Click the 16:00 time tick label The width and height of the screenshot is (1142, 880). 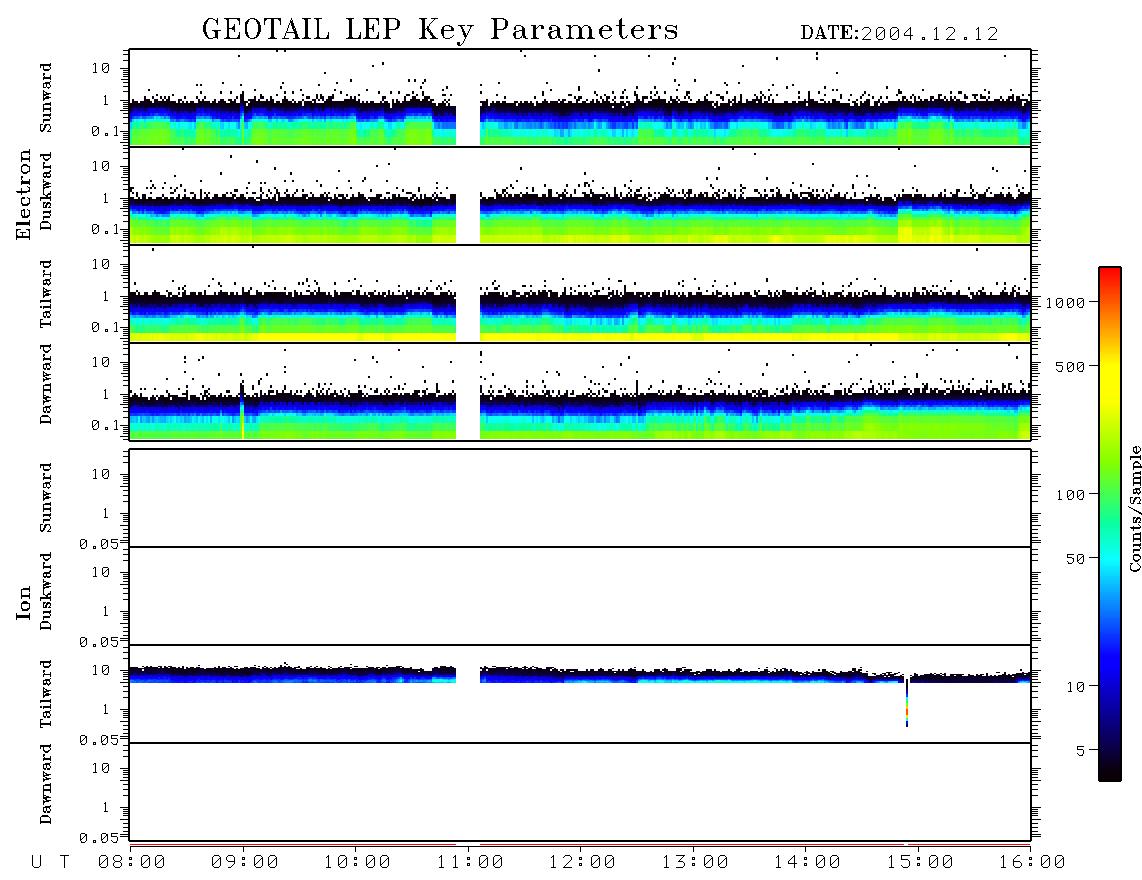pyautogui.click(x=1032, y=863)
